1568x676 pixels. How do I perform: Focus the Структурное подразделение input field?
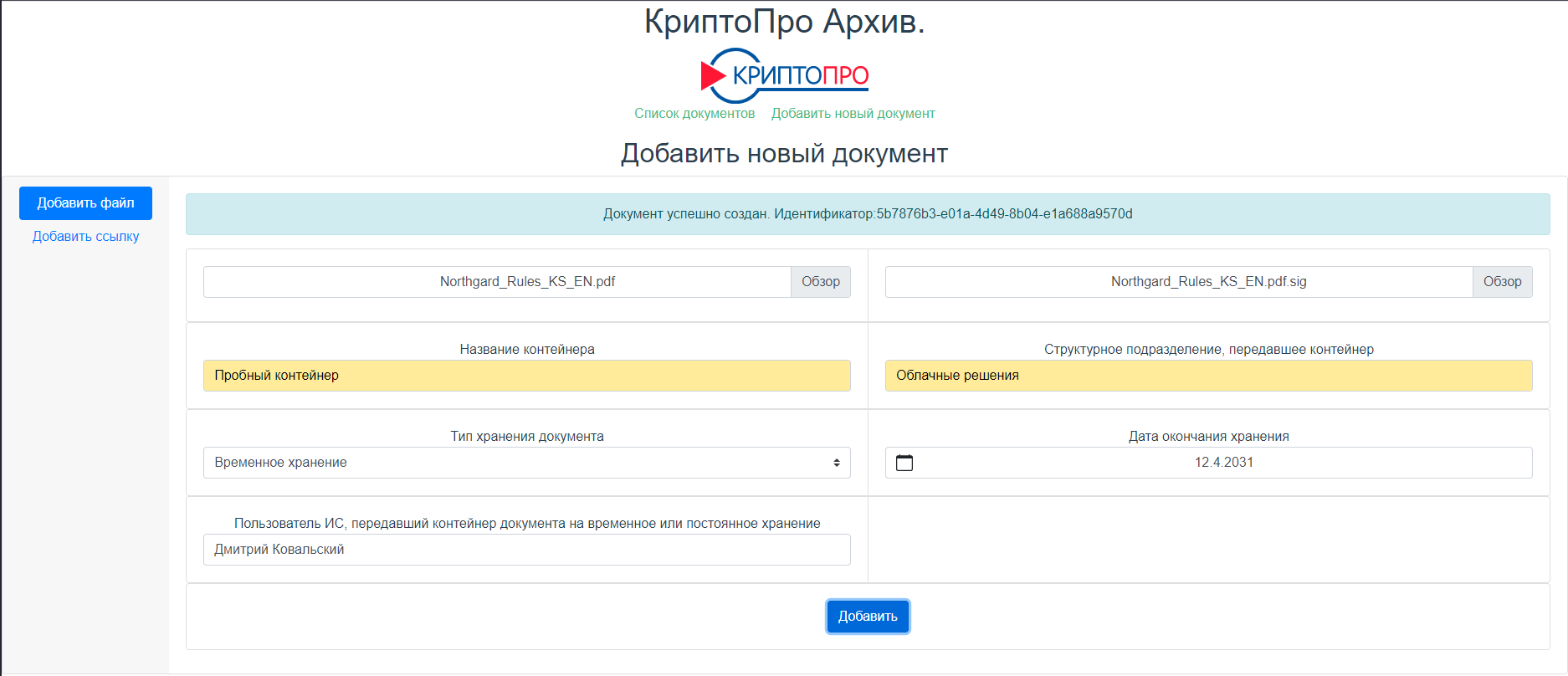tap(1208, 376)
